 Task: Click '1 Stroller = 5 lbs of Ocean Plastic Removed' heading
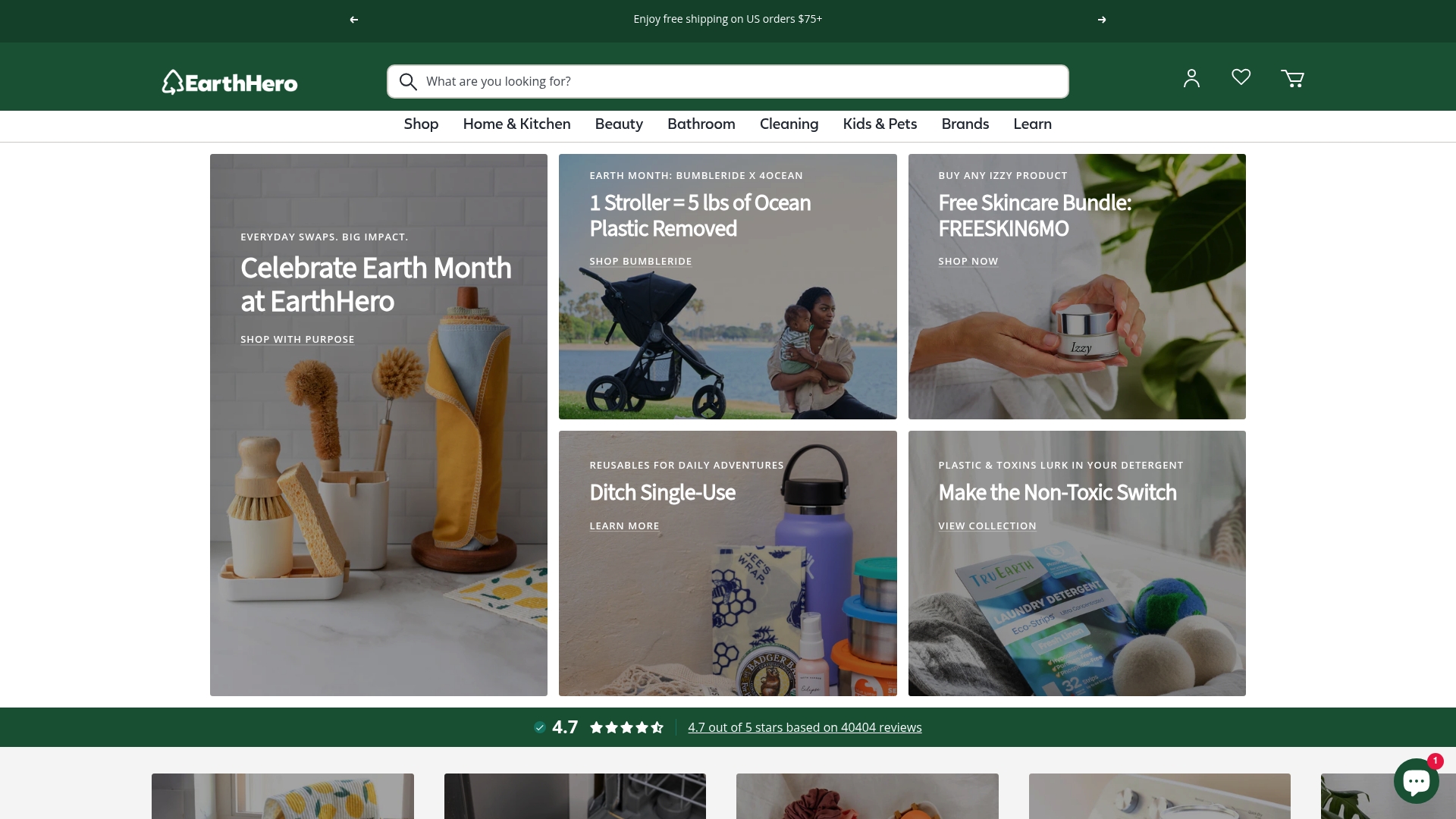click(x=700, y=215)
